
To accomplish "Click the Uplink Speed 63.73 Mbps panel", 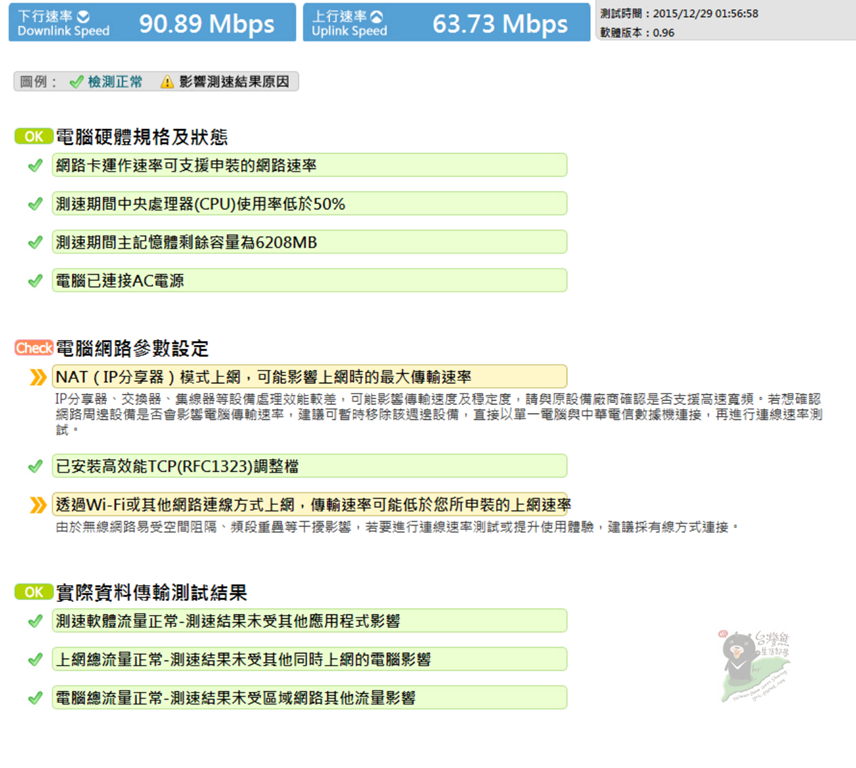I will (x=447, y=22).
